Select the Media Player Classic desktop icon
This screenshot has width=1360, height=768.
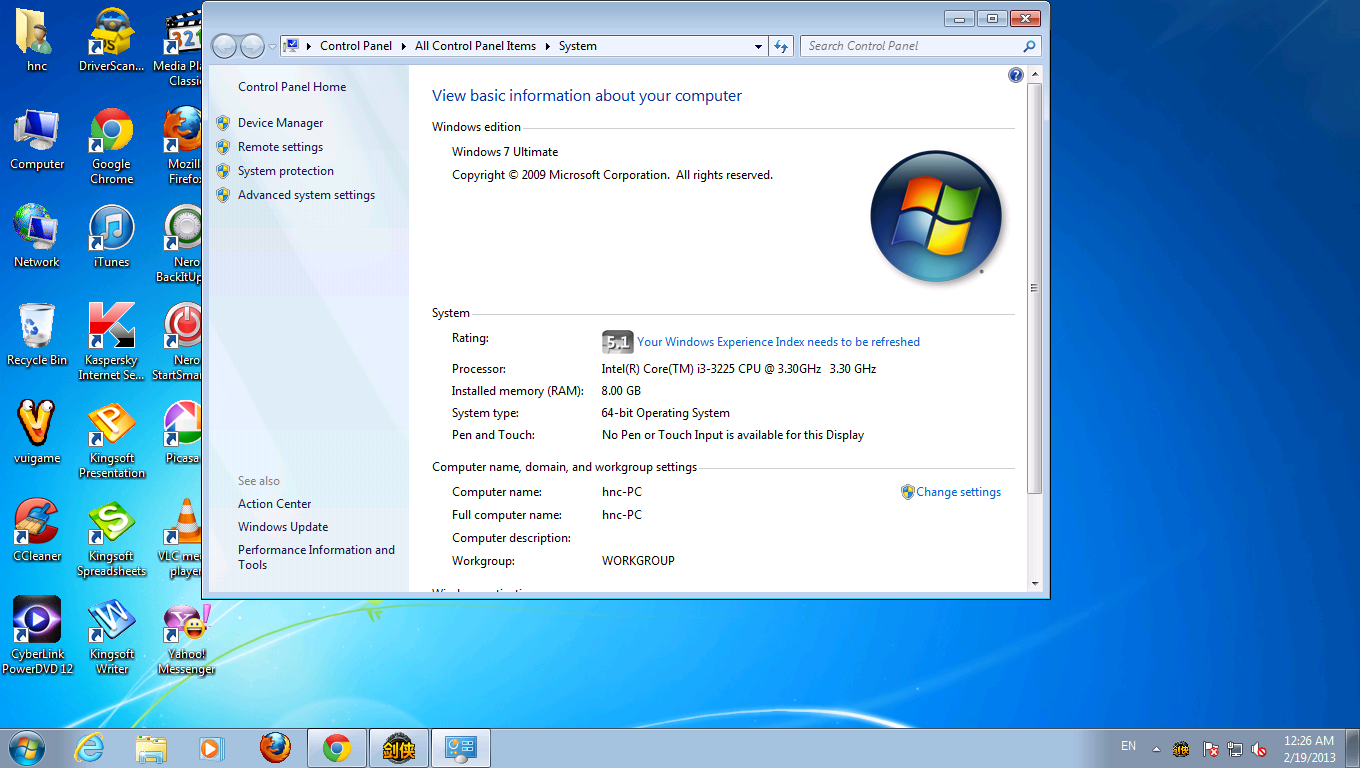178,48
